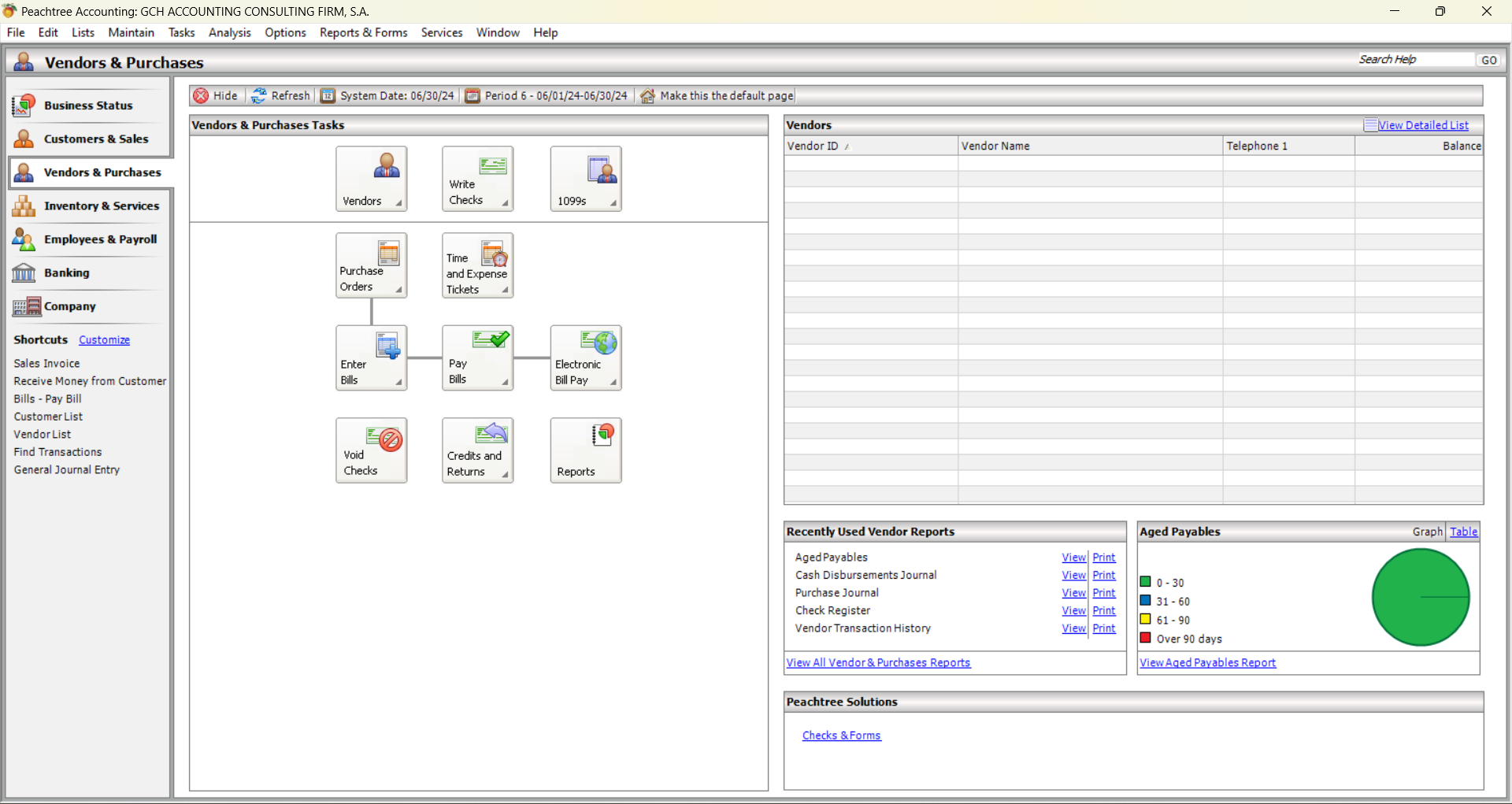
Task: Expand the Electronic Bill Pay dropdown arrow
Action: click(613, 383)
